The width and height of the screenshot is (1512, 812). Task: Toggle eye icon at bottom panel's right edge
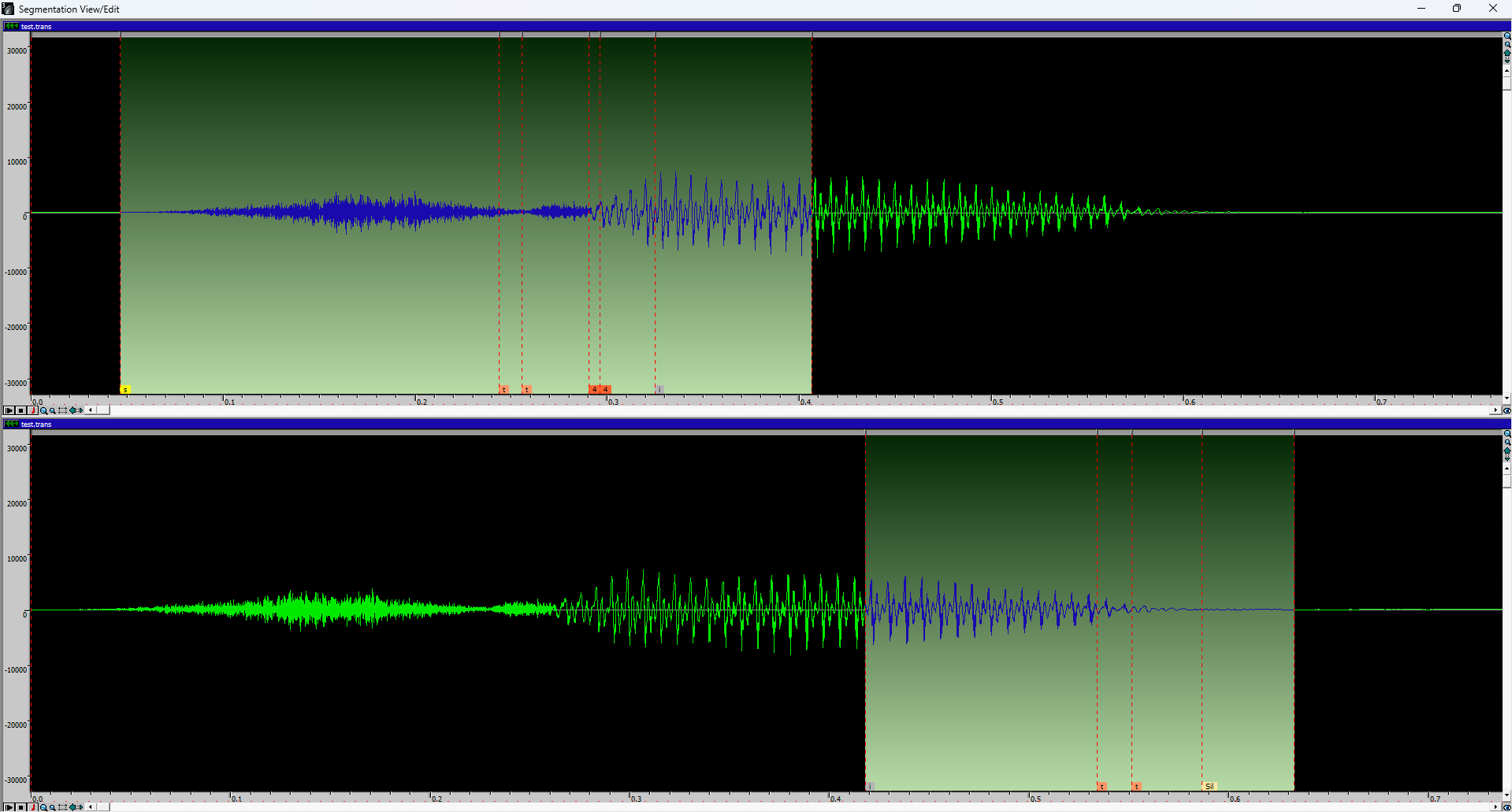1506,807
